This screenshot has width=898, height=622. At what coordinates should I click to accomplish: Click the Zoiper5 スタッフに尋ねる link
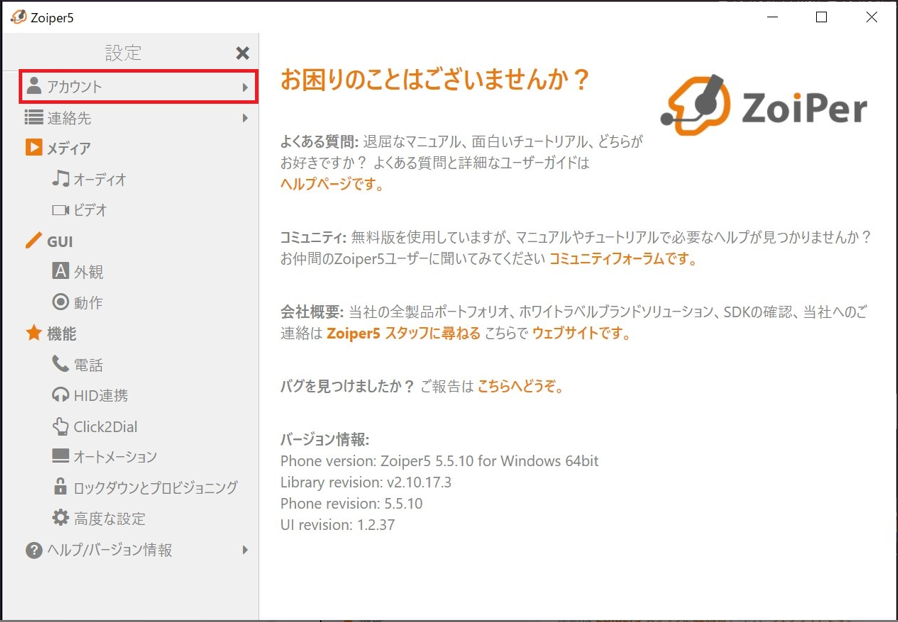click(403, 333)
